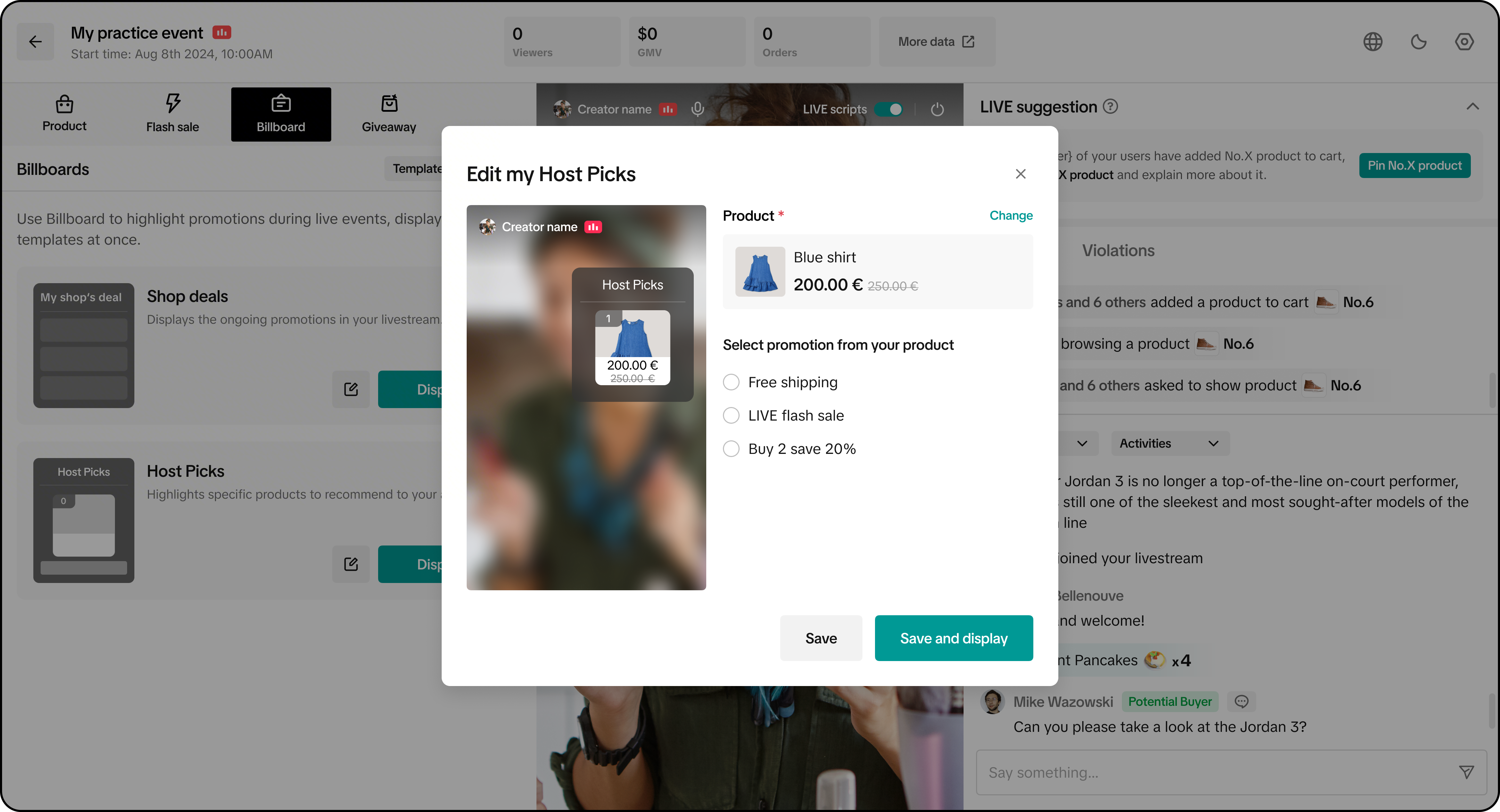Click the Say something input field
The width and height of the screenshot is (1500, 812).
1231,772
